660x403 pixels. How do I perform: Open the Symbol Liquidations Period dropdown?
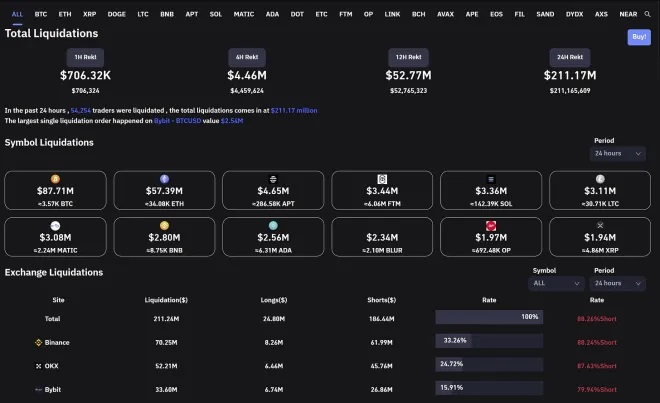click(x=618, y=154)
